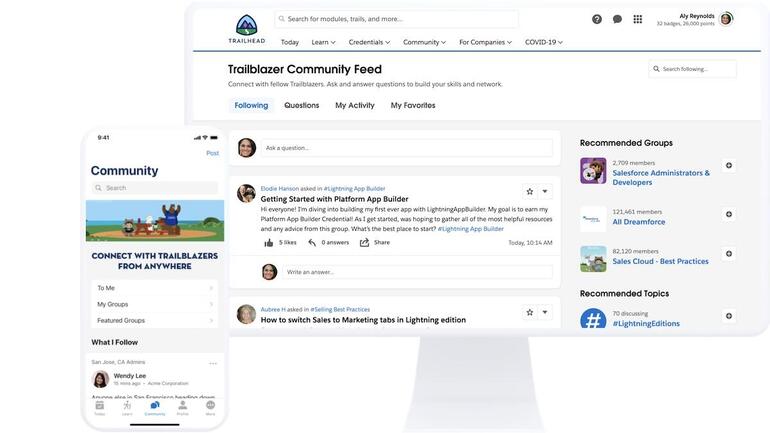Favorite the Sales to Marketing tabs post star
770x433 pixels.
point(529,312)
